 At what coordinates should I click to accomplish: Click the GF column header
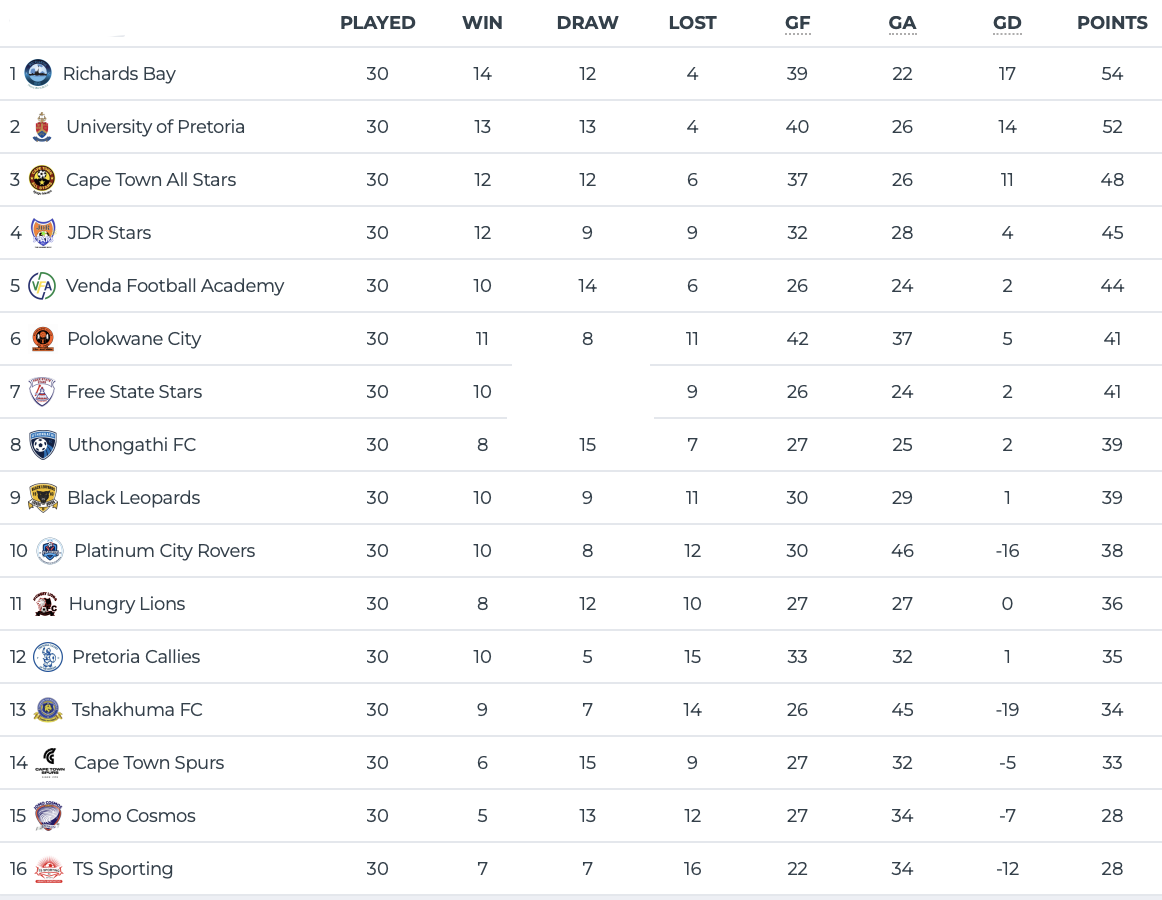coord(797,23)
